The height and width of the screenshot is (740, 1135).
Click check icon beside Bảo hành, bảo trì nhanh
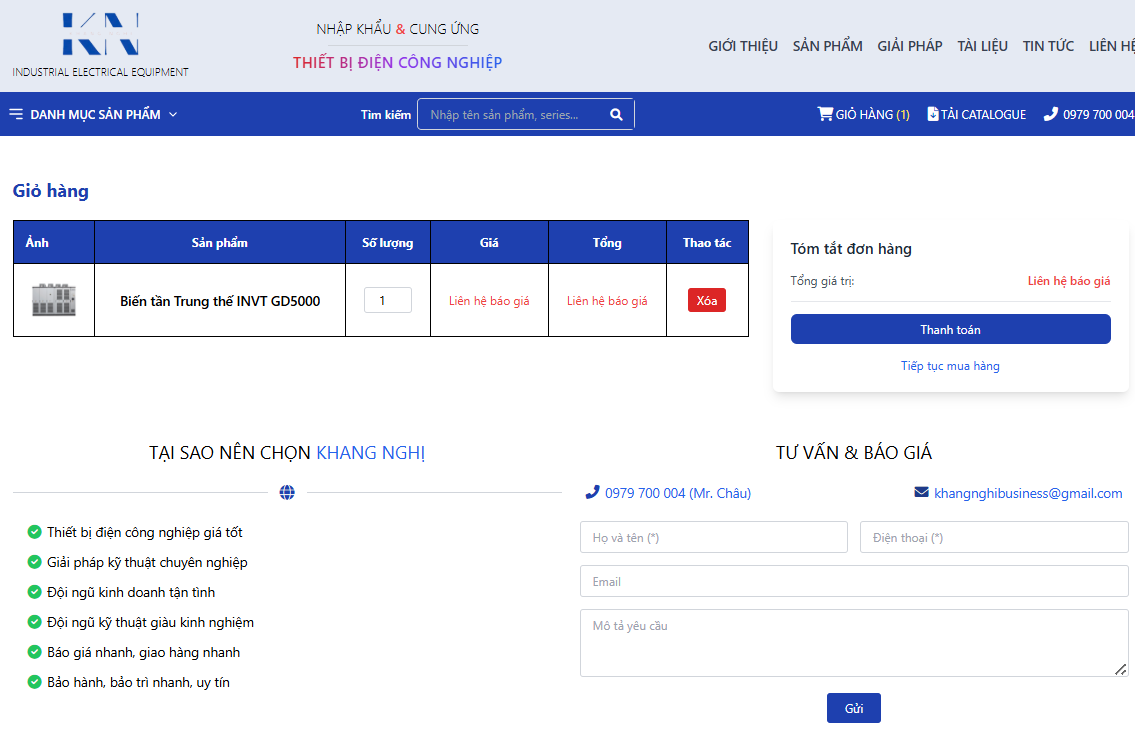pos(34,682)
